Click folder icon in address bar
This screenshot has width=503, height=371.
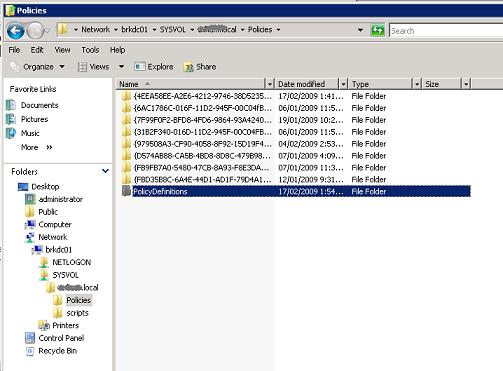[x=63, y=30]
